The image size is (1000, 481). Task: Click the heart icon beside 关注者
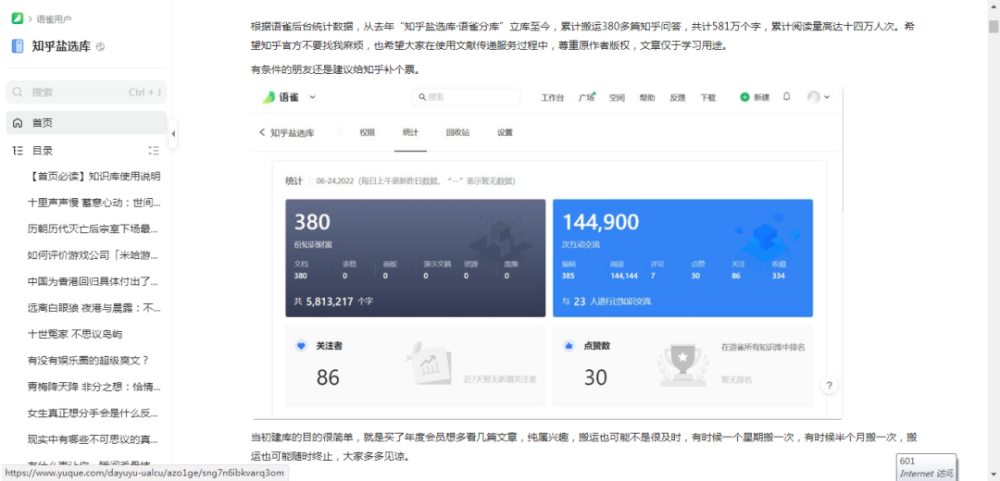[x=301, y=346]
